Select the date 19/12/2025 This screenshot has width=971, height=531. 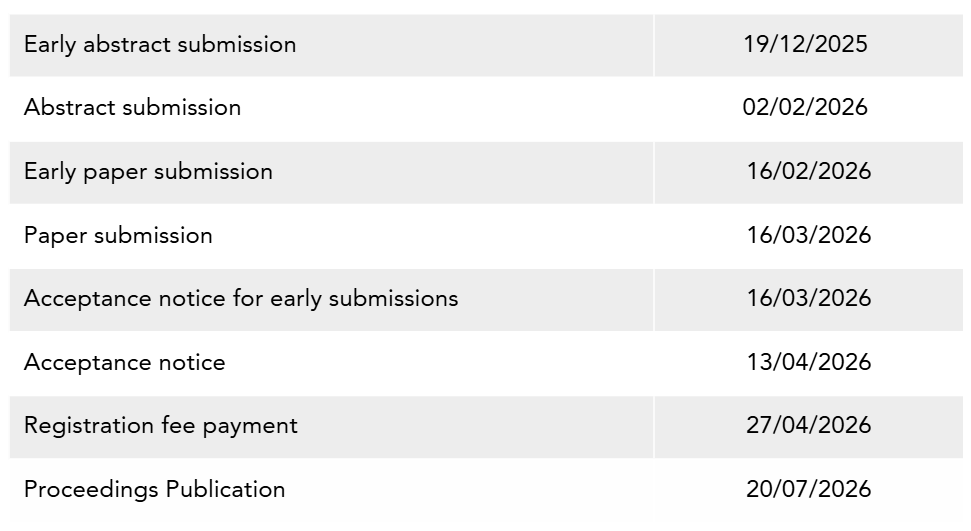point(805,44)
